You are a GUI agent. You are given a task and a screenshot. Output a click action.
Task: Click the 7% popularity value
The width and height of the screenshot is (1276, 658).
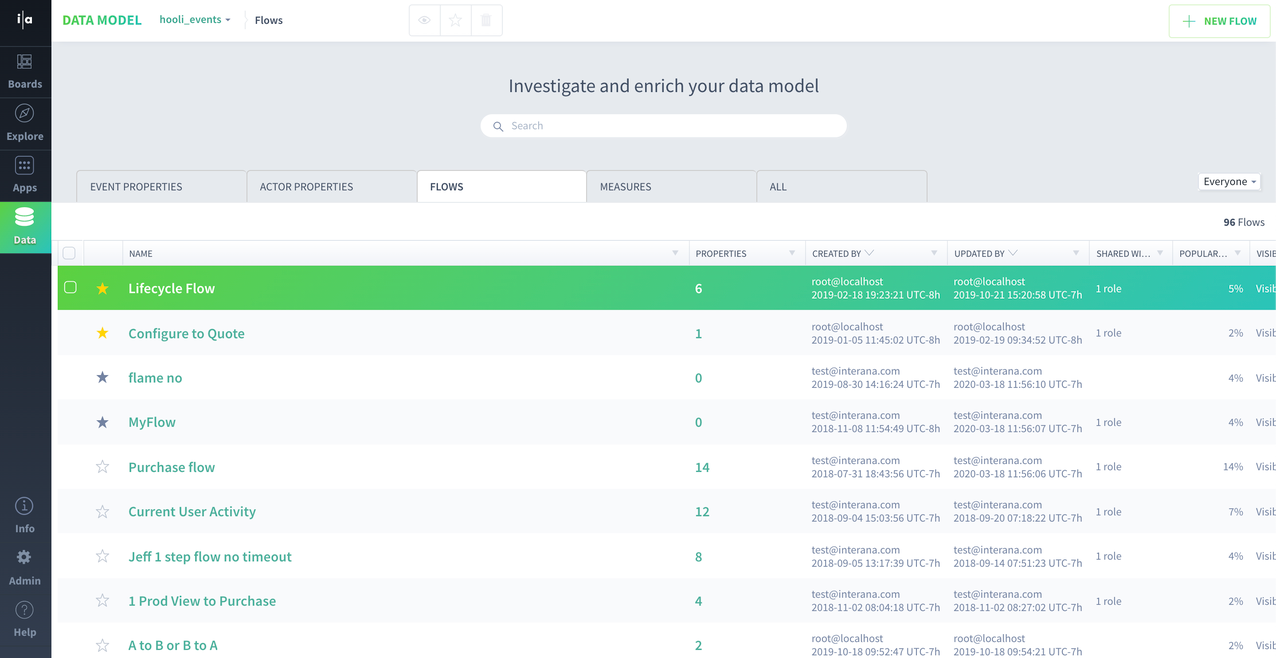coord(1236,512)
